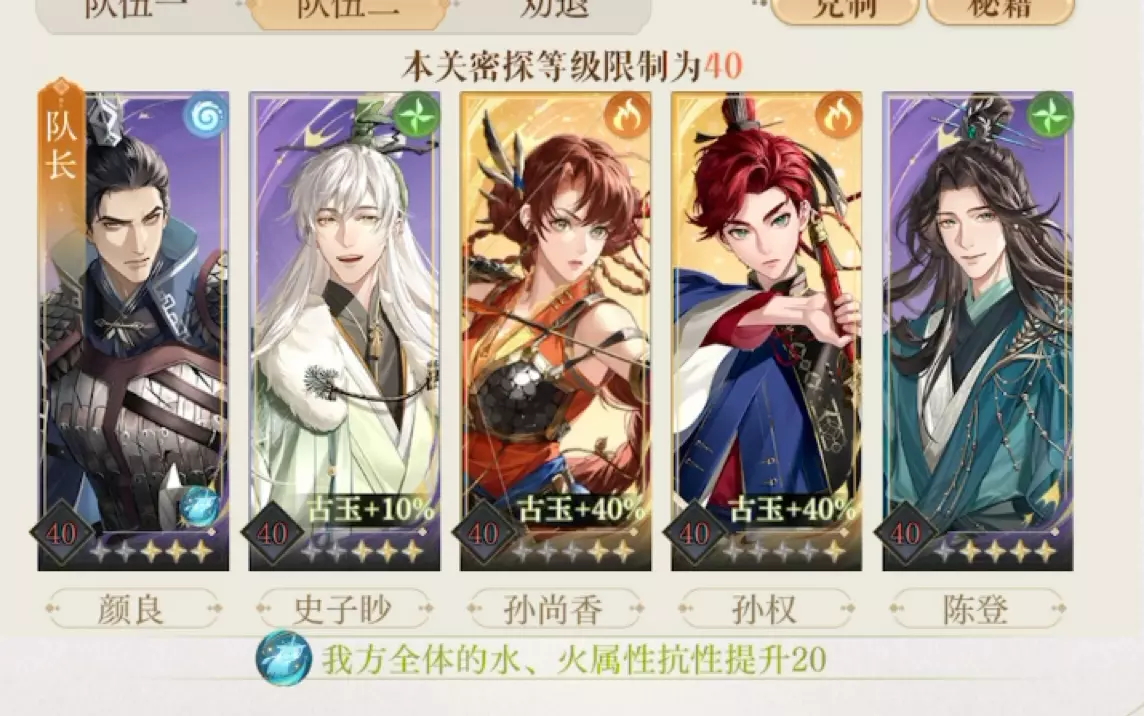Select the 陈登 character card
The image size is (1144, 716).
click(x=978, y=331)
